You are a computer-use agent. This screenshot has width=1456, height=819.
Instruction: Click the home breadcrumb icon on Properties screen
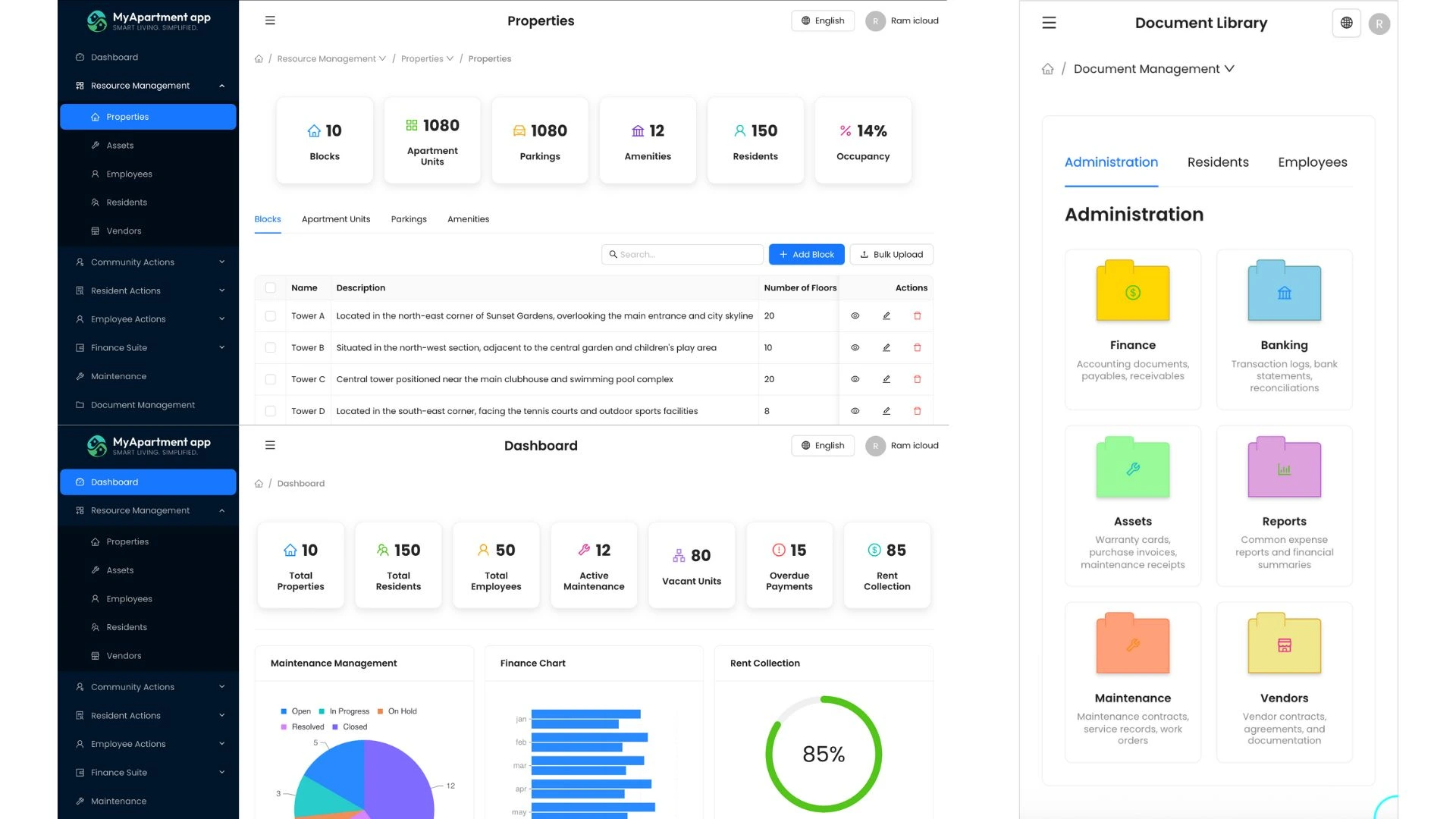click(259, 58)
